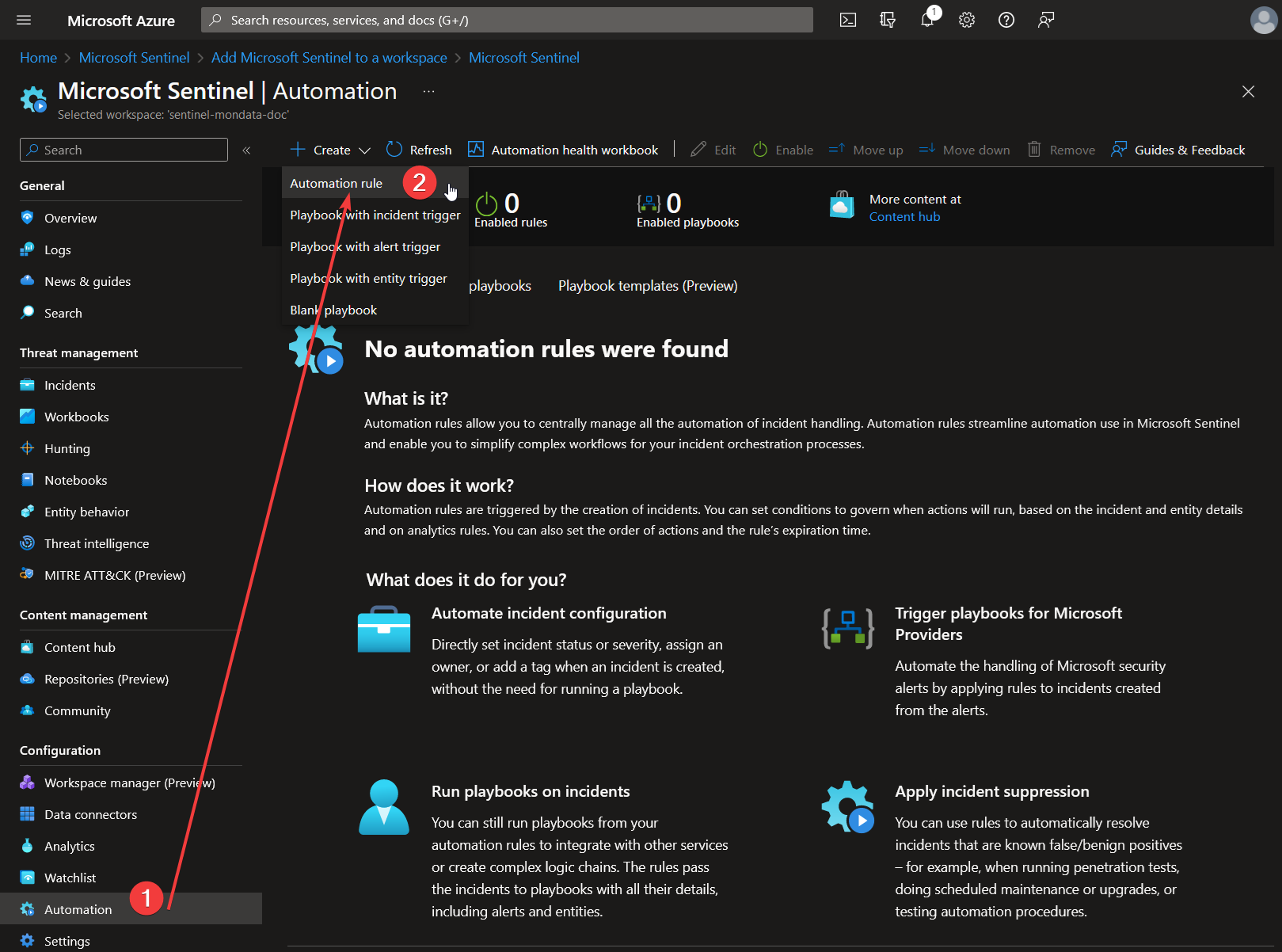Image resolution: width=1282 pixels, height=952 pixels.
Task: Click the Refresh button
Action: coord(419,150)
